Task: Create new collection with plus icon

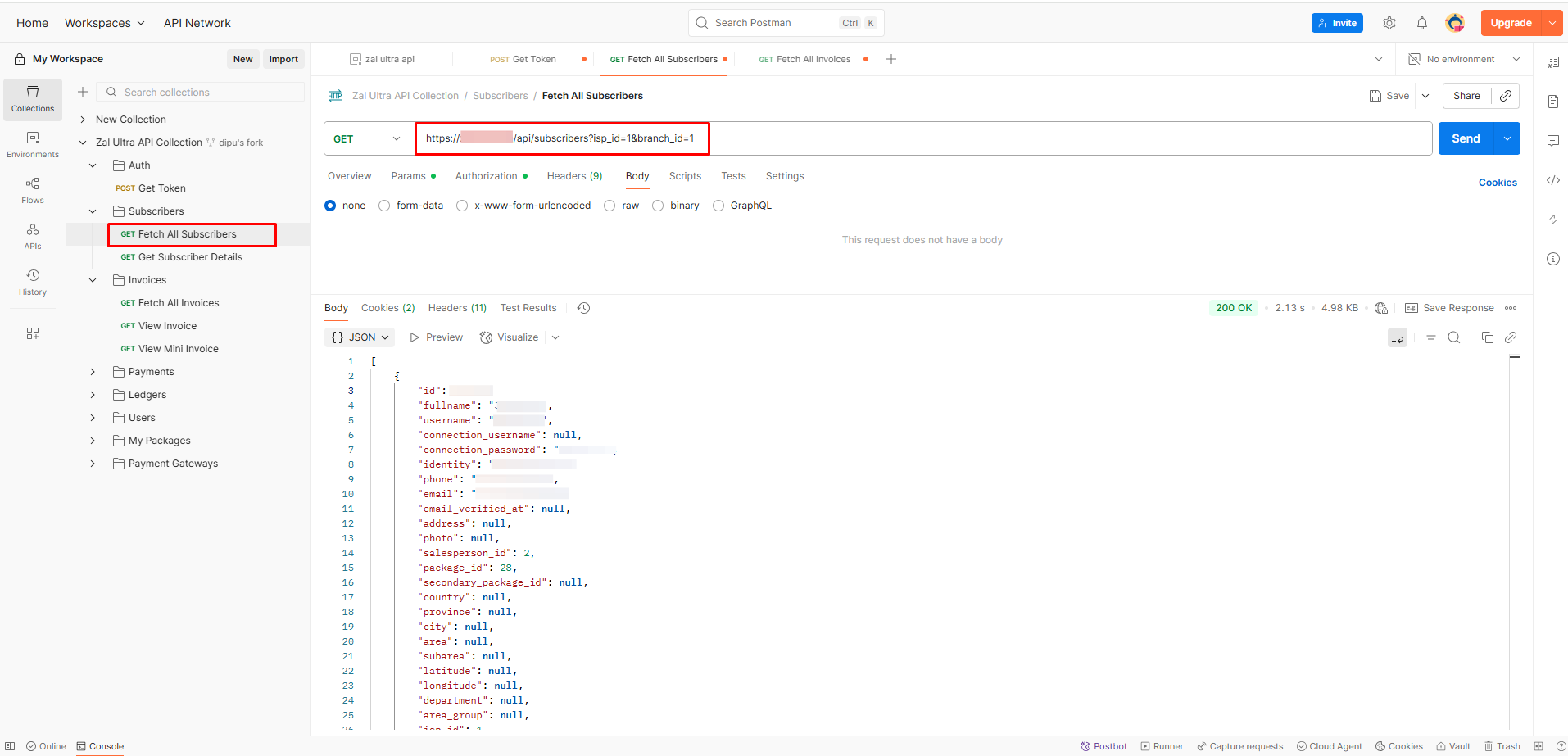Action: tap(83, 92)
